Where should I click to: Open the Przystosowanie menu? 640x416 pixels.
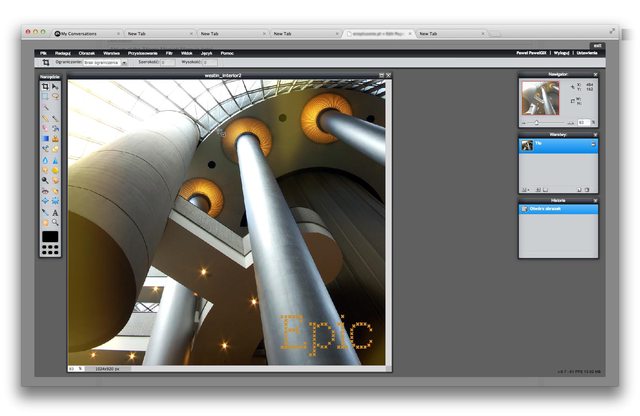point(142,53)
